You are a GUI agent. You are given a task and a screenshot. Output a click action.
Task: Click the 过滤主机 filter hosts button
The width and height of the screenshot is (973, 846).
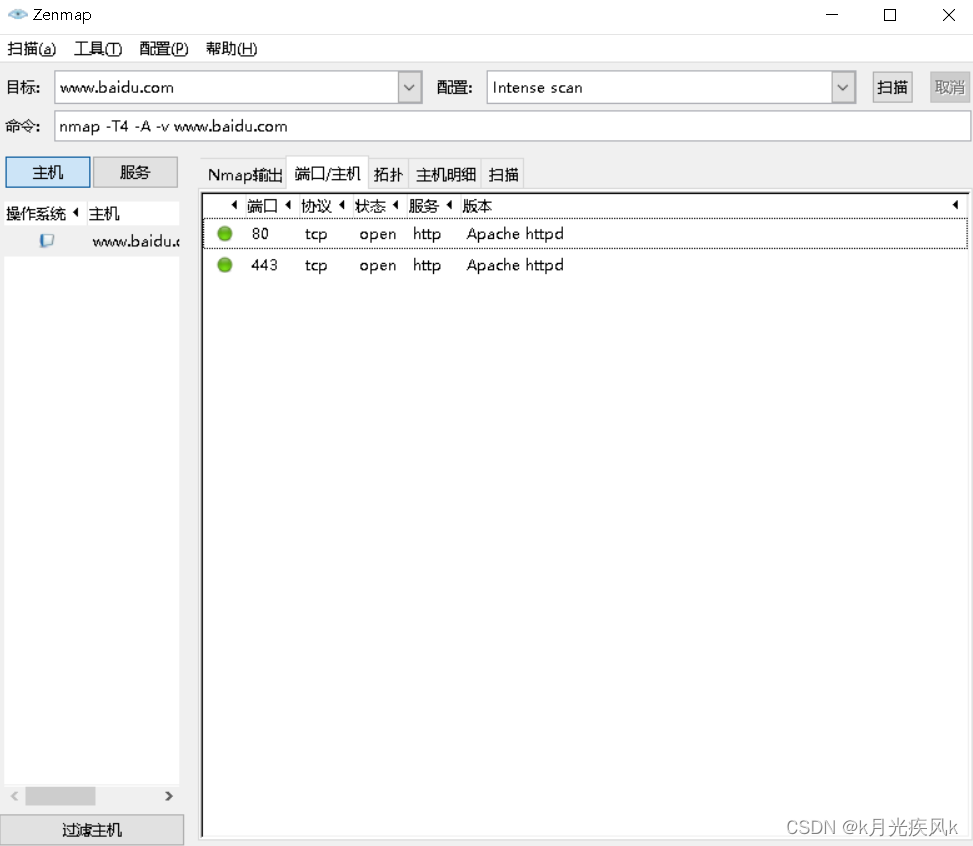tap(92, 830)
